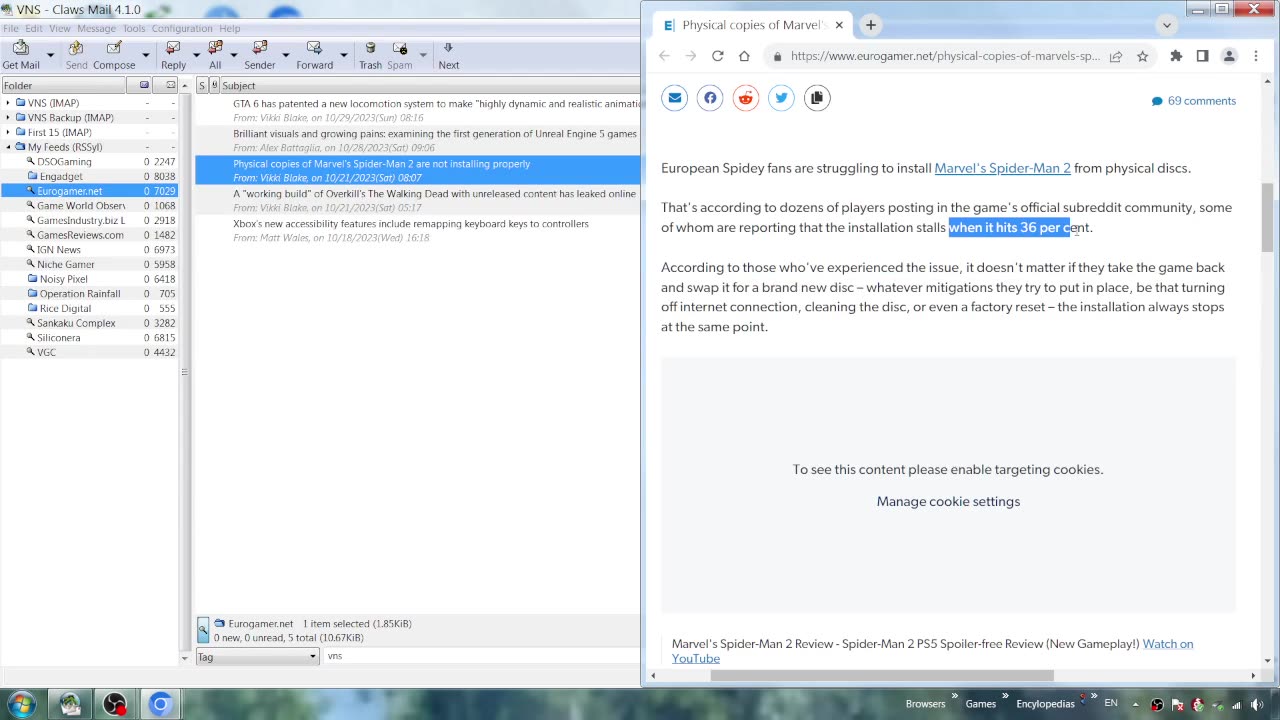Screen dimensions: 1280x720
Task: Click the browser vertical scrollbar thumb
Action: tap(1267, 218)
